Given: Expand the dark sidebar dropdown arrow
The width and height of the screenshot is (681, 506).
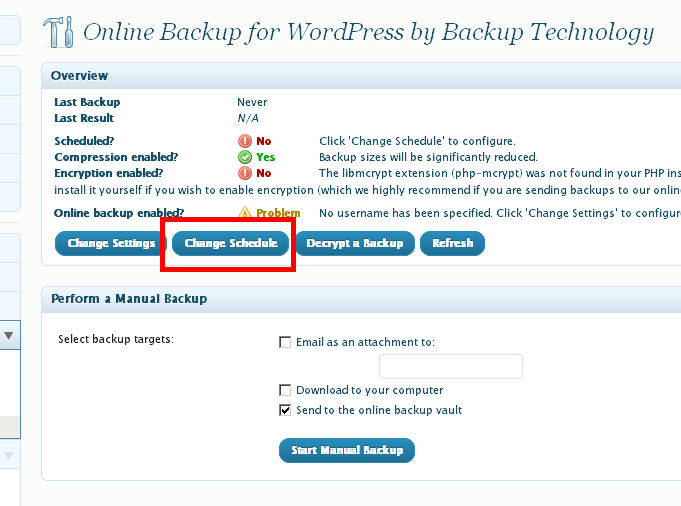Looking at the screenshot, I should pyautogui.click(x=8, y=336).
